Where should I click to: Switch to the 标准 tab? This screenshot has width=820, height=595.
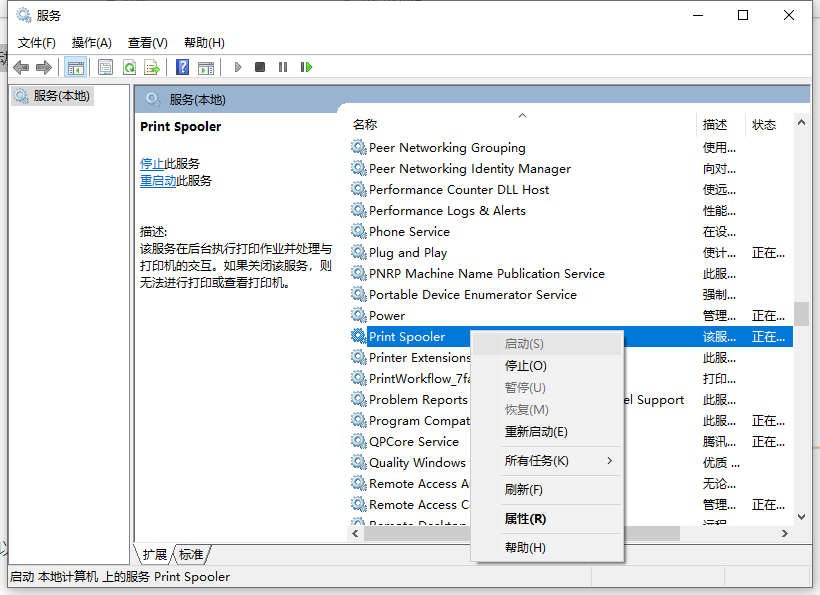click(191, 554)
